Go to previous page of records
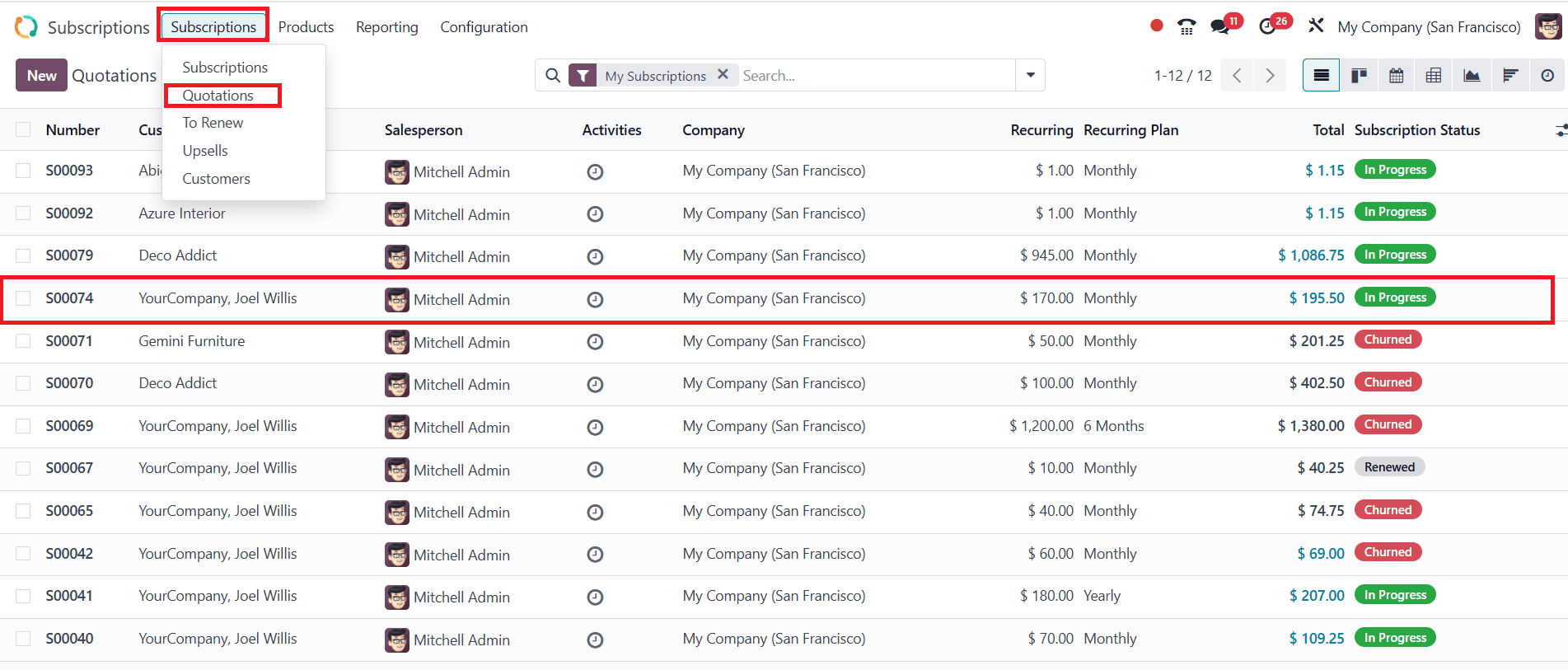 pos(1237,75)
